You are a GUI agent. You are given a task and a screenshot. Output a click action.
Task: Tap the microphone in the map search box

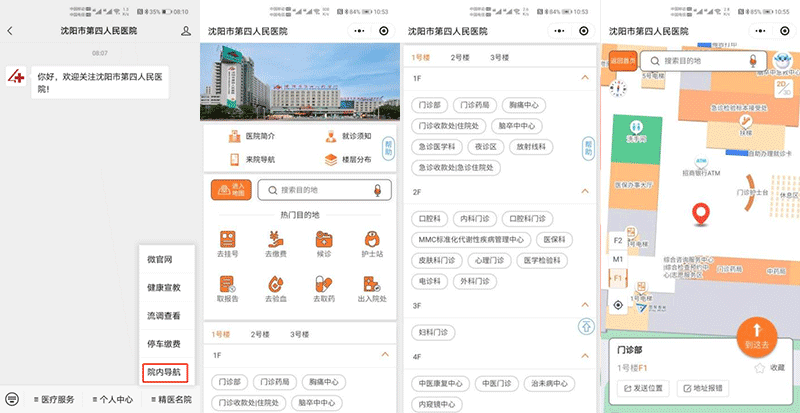click(753, 61)
